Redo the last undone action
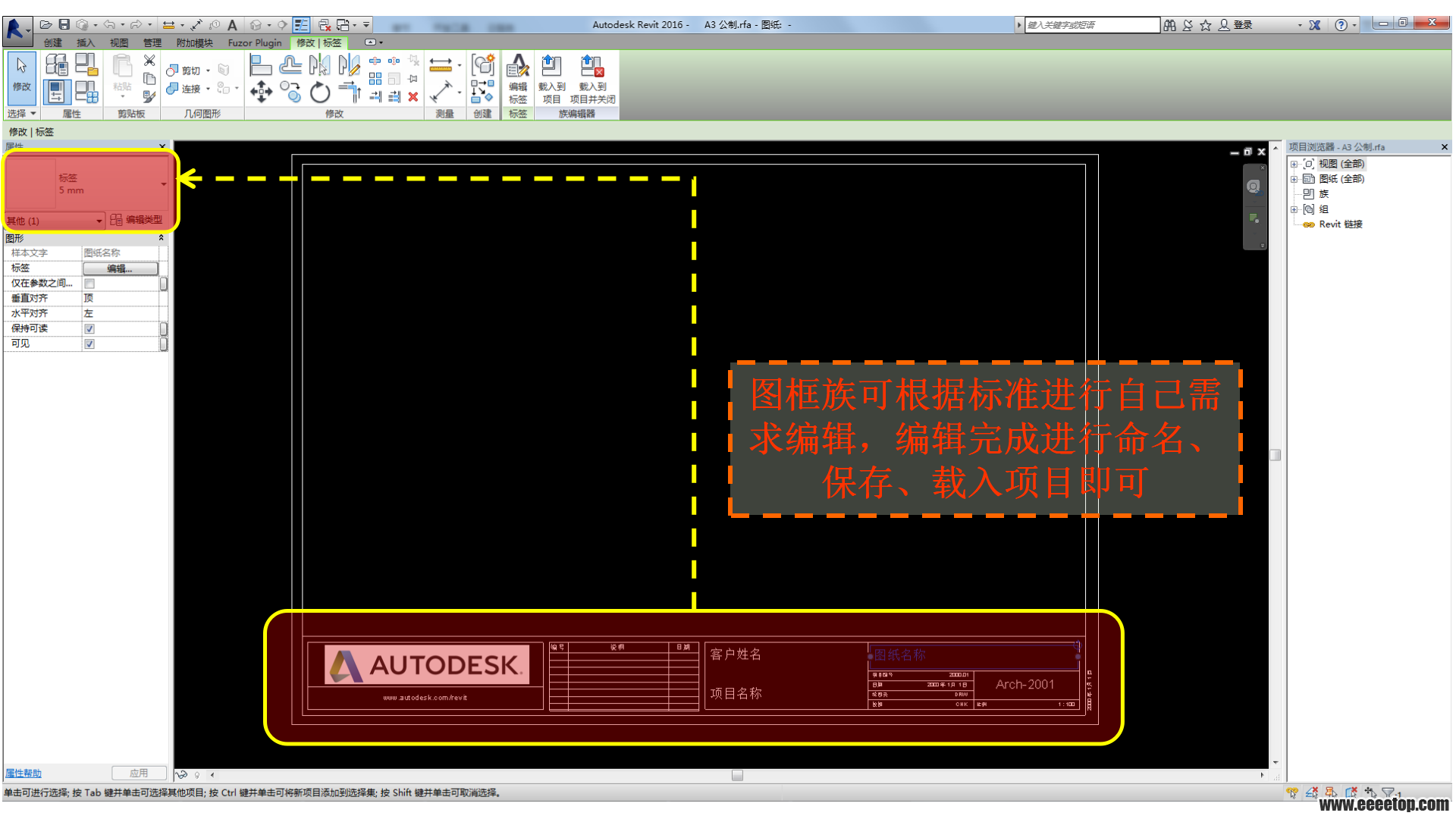Viewport: 1456px width, 819px height. pos(136,25)
